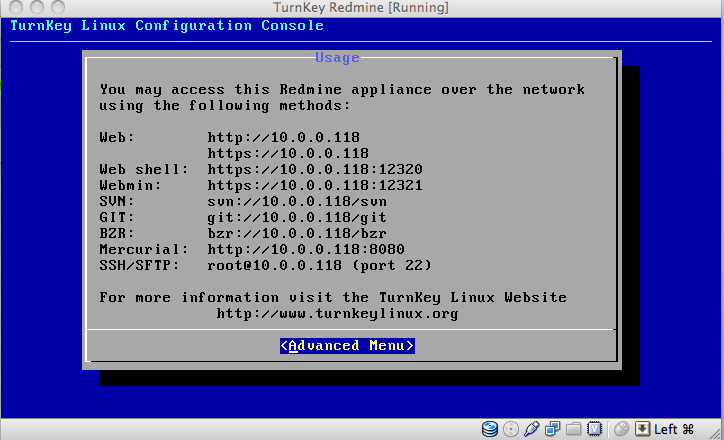724x440 pixels.
Task: Click the hard disk activity icon
Action: (x=489, y=429)
